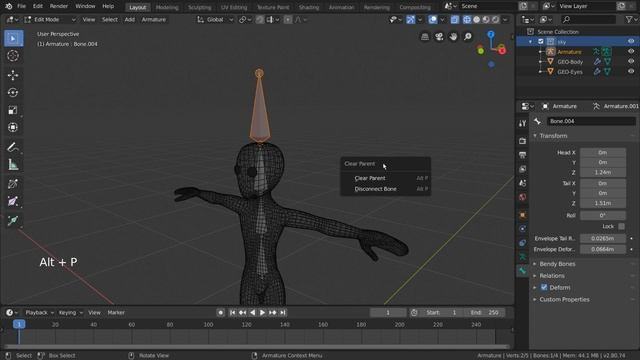Open the Armature menu

(153, 20)
